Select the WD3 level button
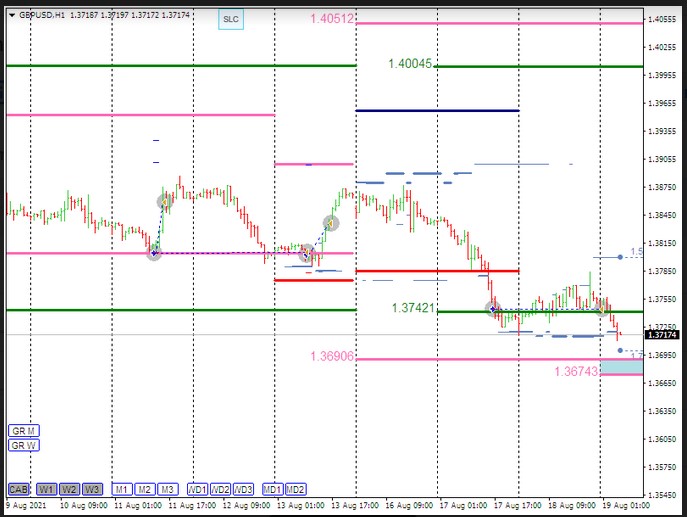The width and height of the screenshot is (687, 517). click(244, 489)
